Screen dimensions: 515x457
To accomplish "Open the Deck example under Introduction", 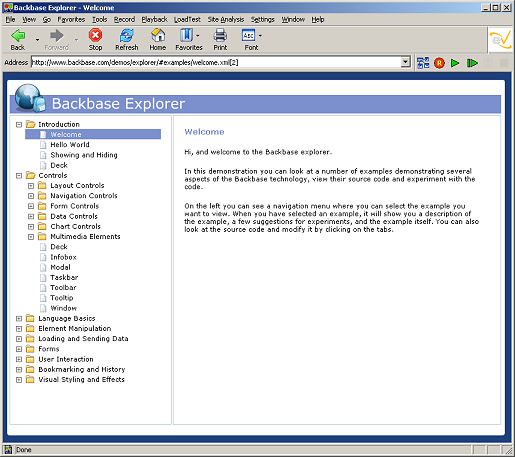I will [x=59, y=165].
